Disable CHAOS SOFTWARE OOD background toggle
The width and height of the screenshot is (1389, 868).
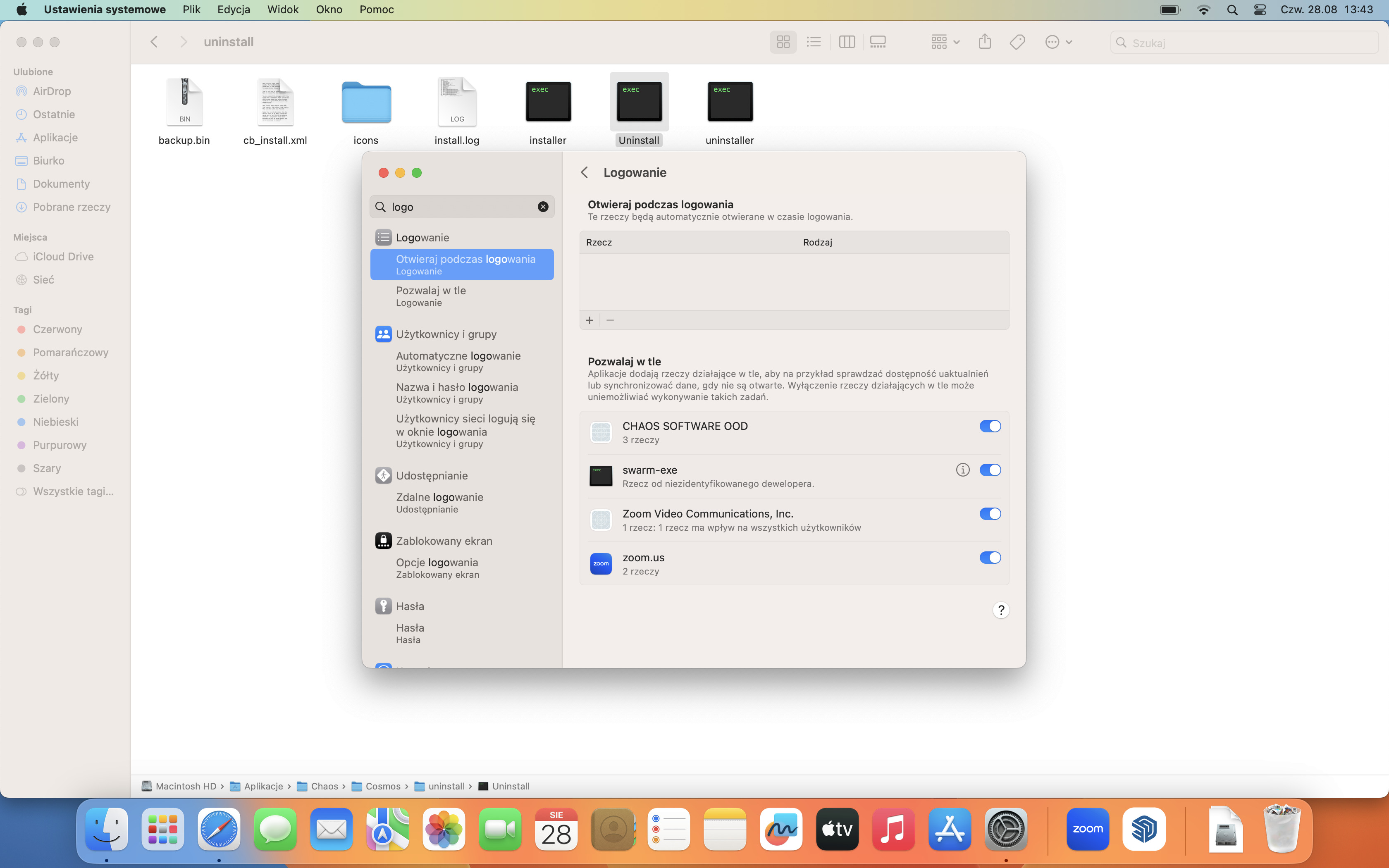point(990,426)
